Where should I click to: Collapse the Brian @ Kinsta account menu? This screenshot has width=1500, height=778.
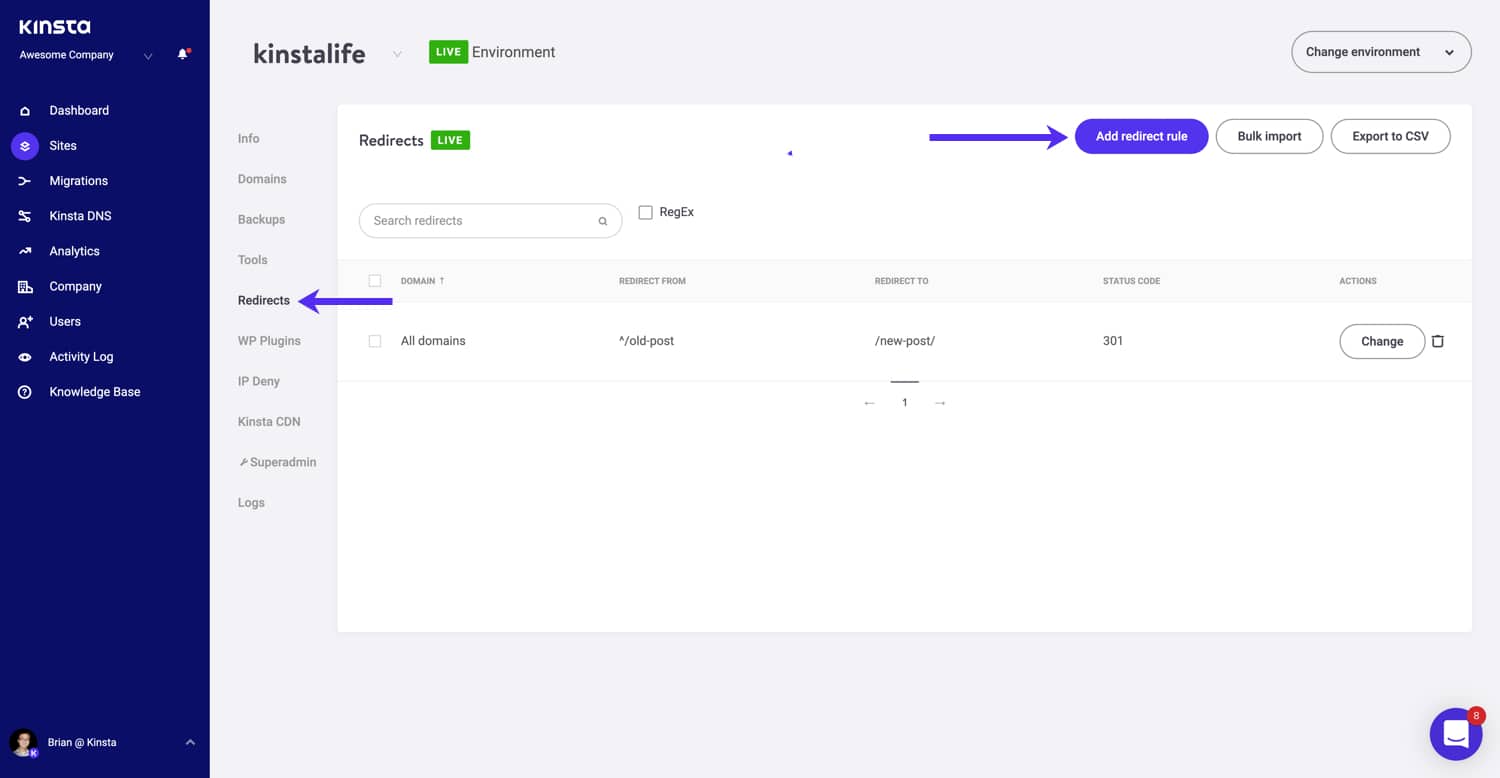click(x=189, y=742)
